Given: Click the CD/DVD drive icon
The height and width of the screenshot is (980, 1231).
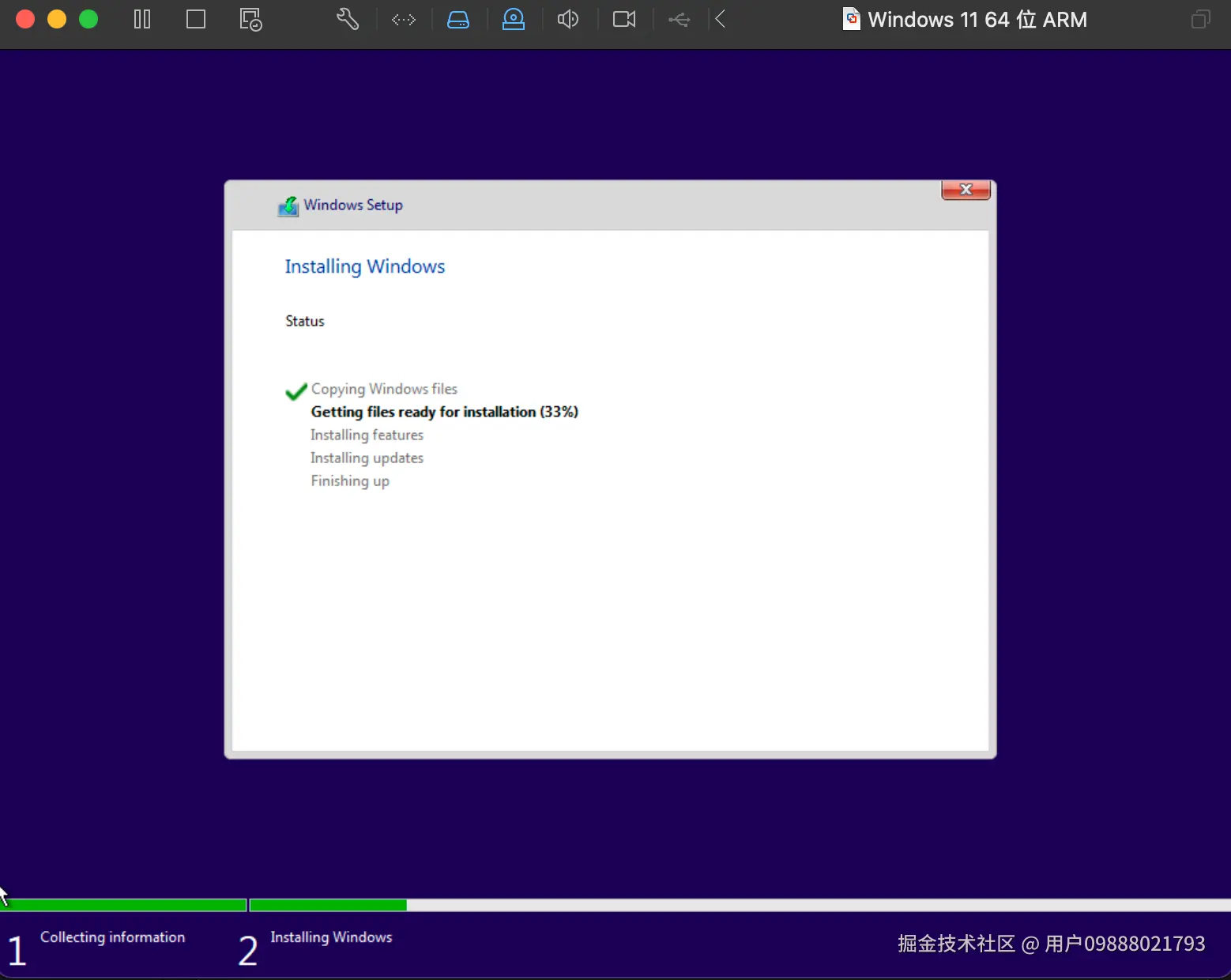Looking at the screenshot, I should pyautogui.click(x=514, y=19).
